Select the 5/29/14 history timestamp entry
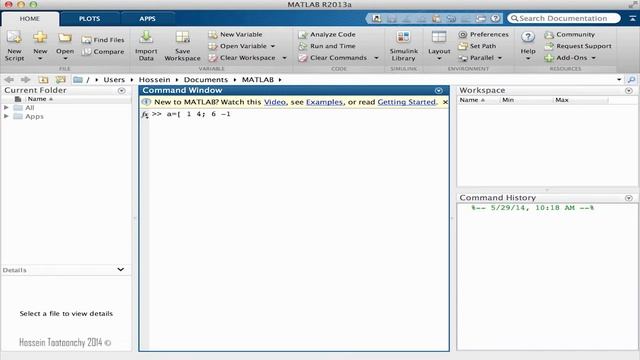640x360 pixels. point(533,208)
